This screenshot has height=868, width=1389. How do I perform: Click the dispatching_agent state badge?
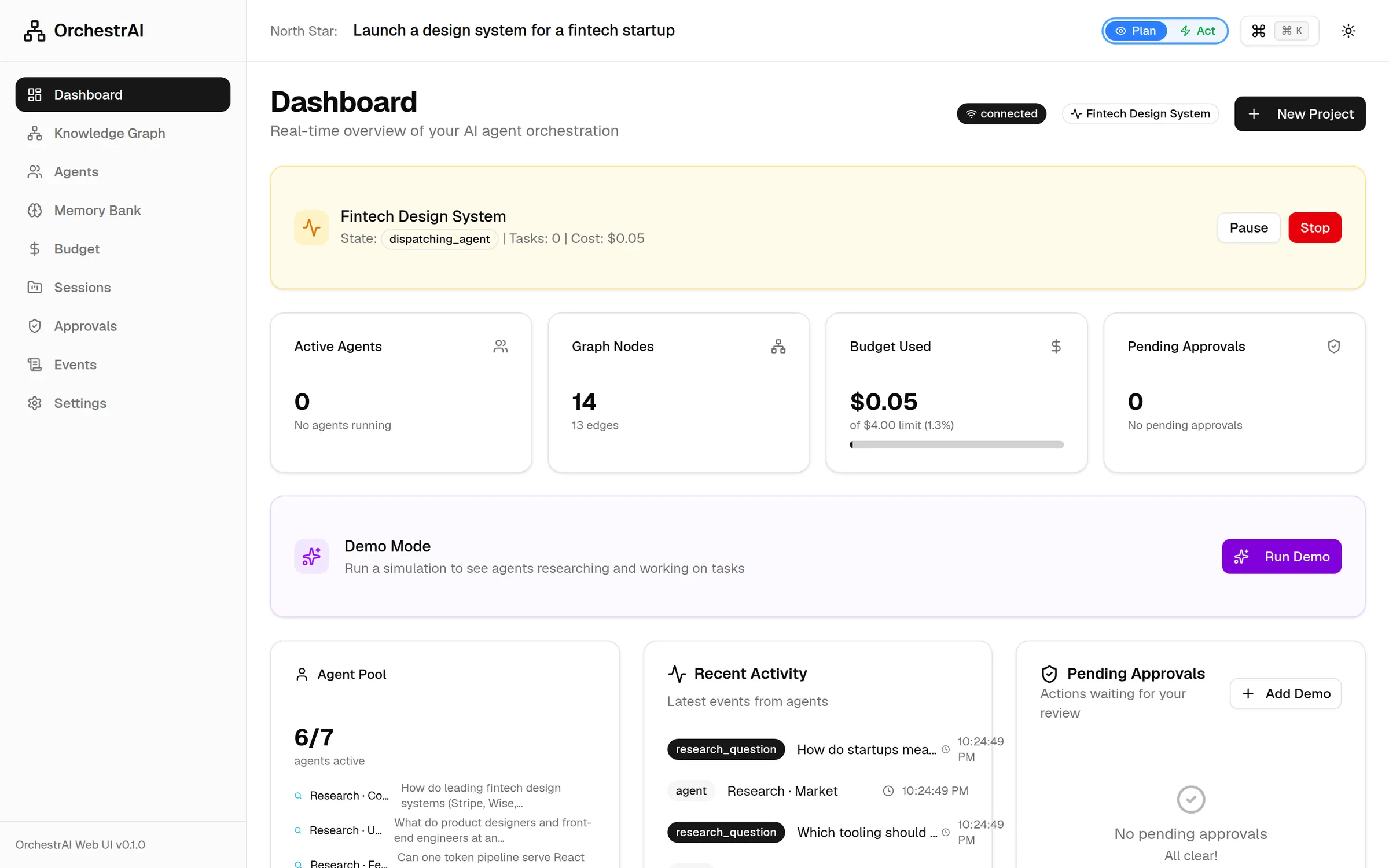pos(439,239)
